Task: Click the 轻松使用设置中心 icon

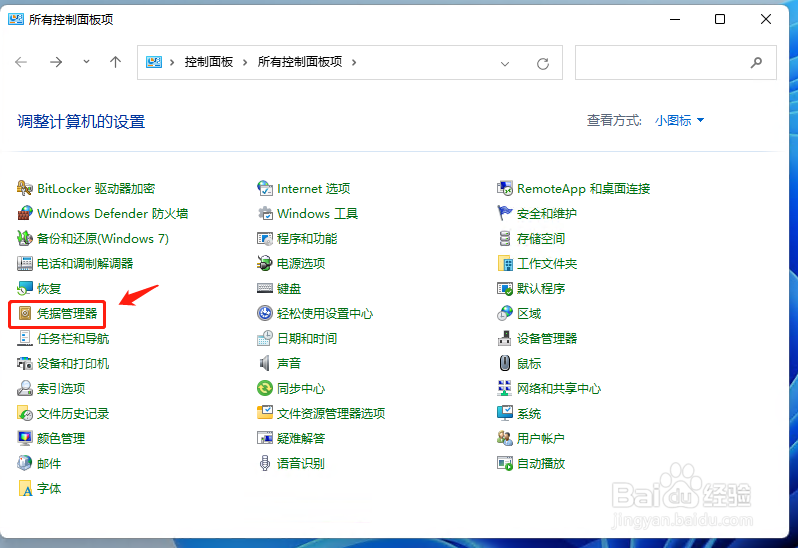Action: point(265,313)
